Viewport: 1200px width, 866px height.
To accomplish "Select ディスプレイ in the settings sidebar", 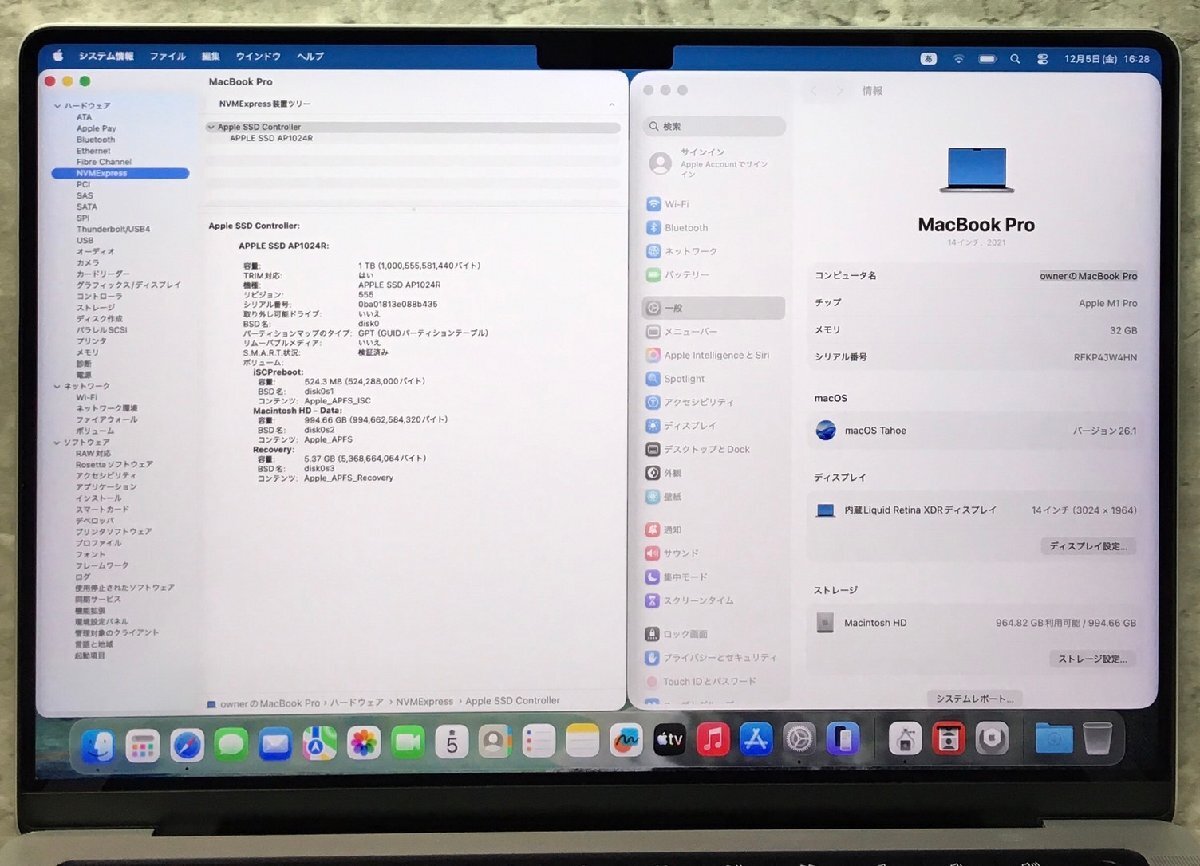I will point(690,425).
